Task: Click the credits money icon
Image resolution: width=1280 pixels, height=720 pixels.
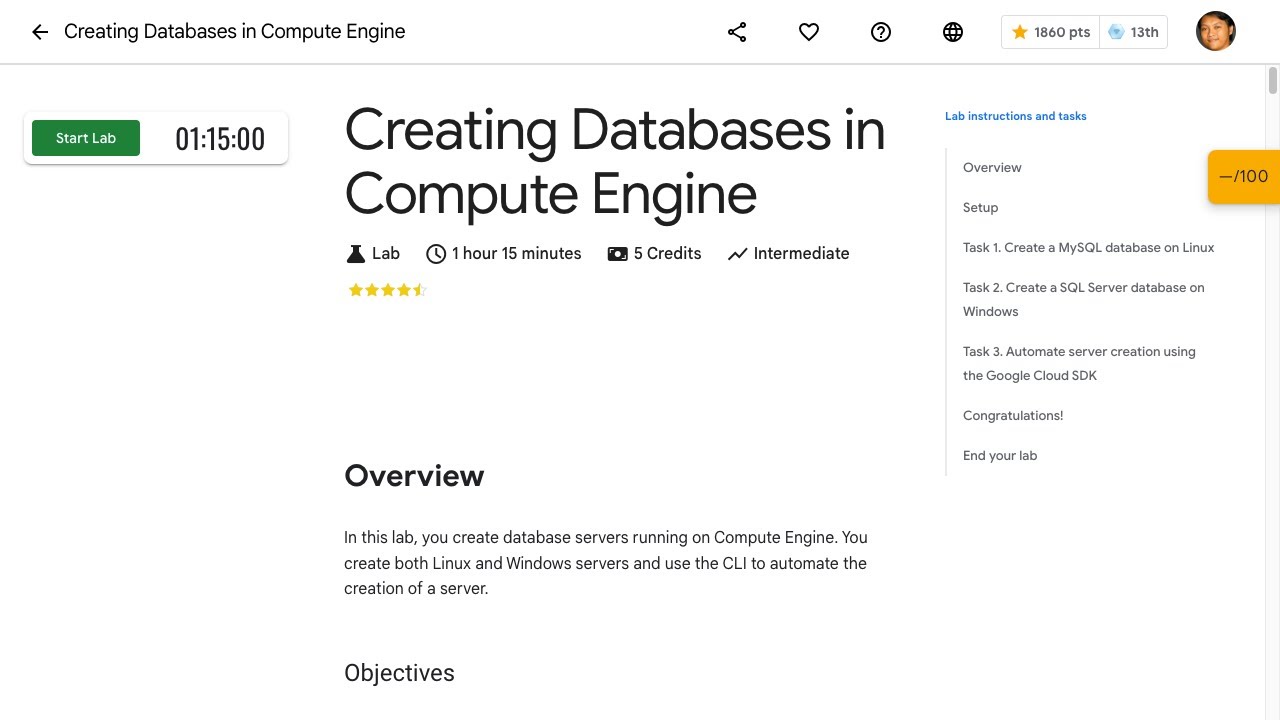Action: [x=617, y=254]
